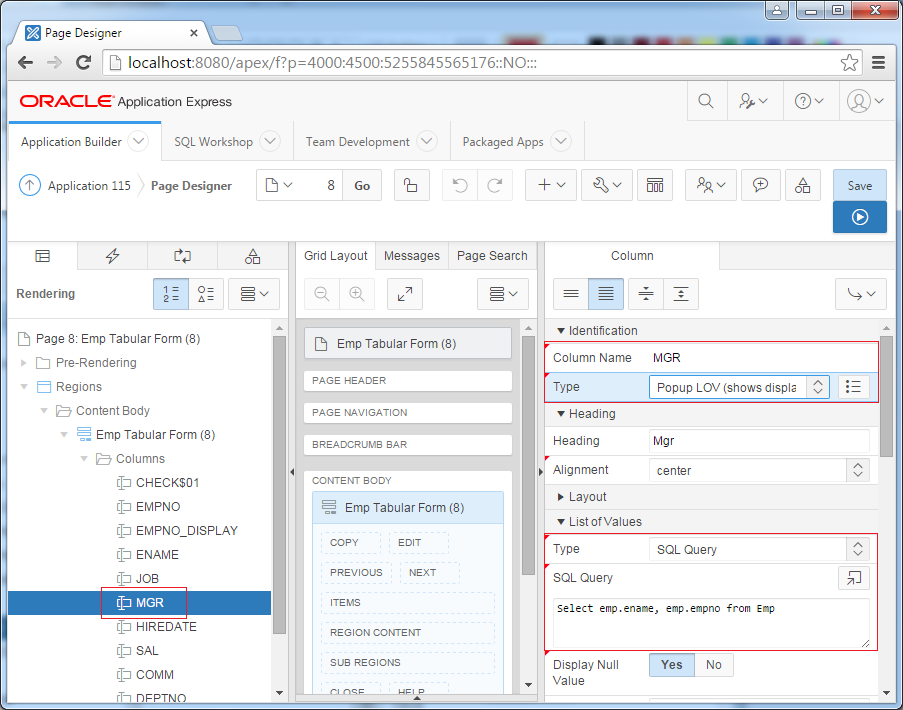Screen dimensions: 903x710
Task: Set Display Null Value to Yes
Action: [x=671, y=665]
